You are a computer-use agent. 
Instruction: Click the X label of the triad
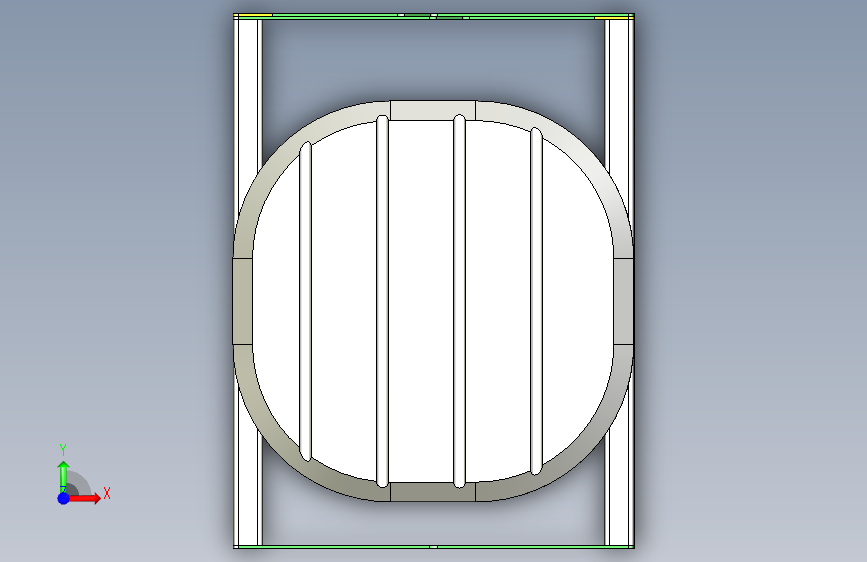(107, 493)
